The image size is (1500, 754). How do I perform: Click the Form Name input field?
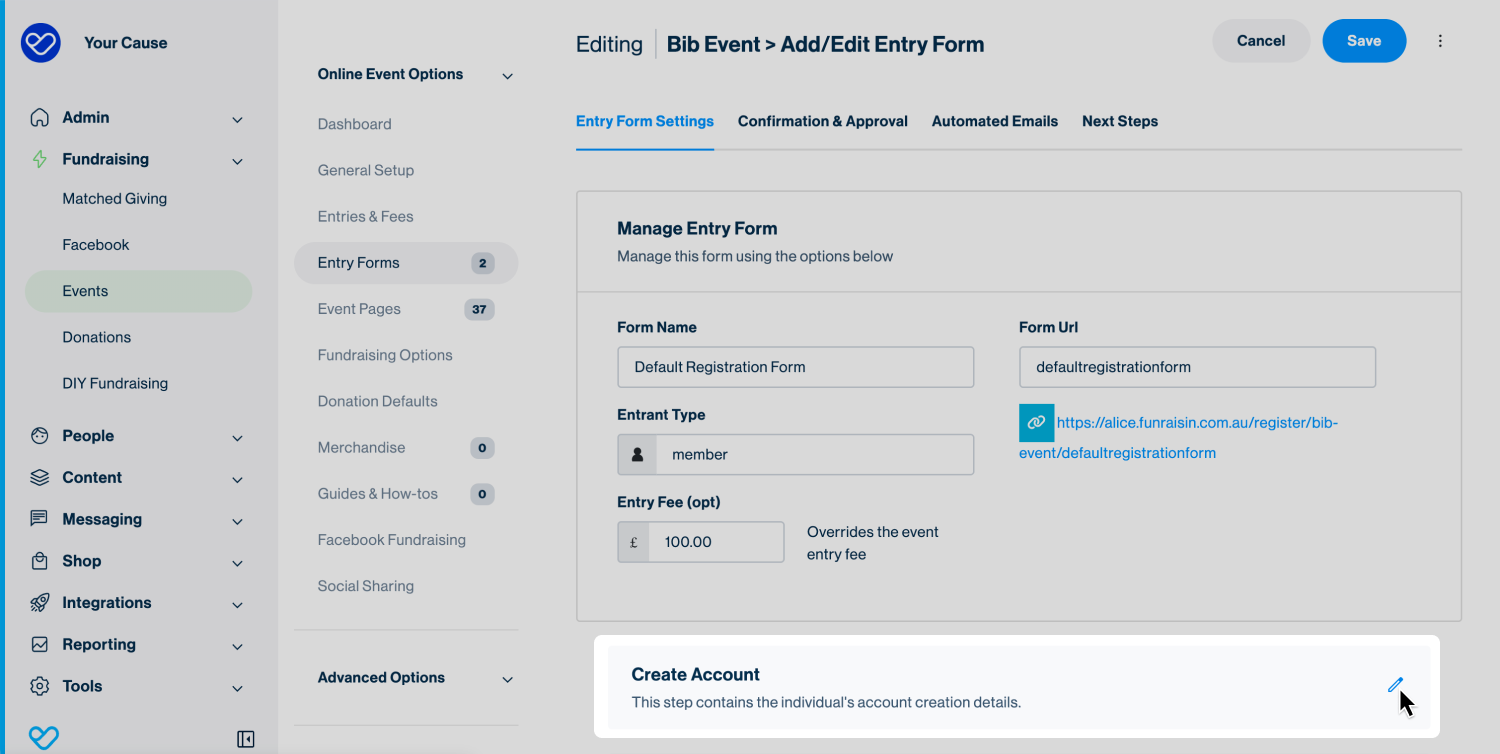(x=795, y=367)
